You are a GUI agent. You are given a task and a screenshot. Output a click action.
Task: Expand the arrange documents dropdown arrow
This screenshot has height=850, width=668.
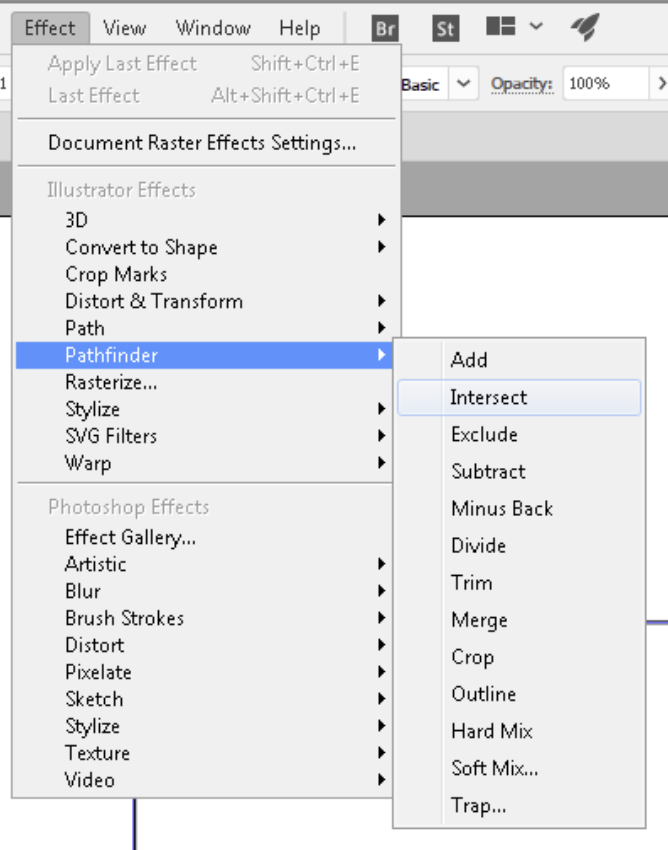pyautogui.click(x=536, y=27)
